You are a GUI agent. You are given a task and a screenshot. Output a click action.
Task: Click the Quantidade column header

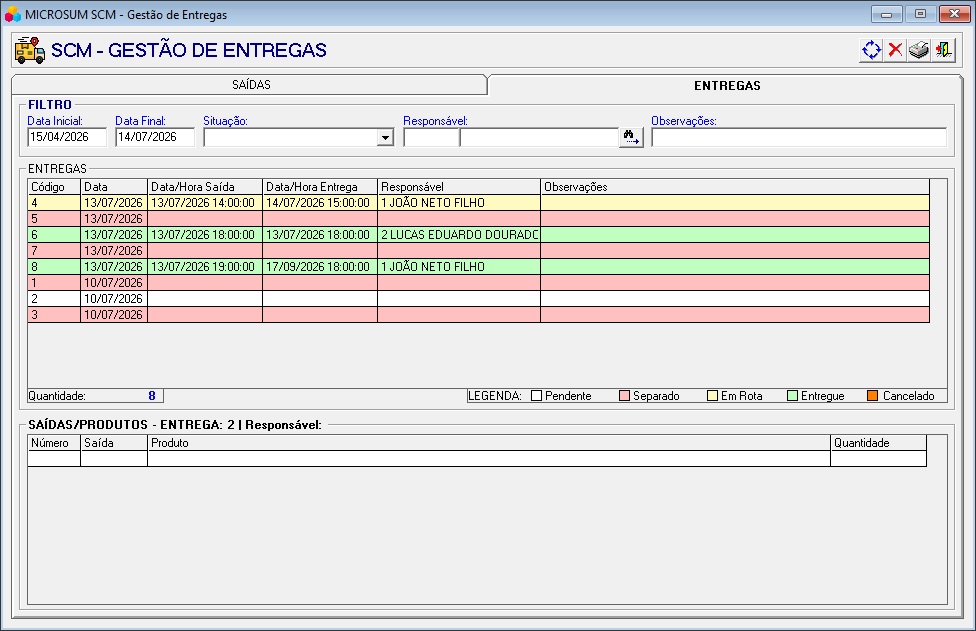pos(878,443)
